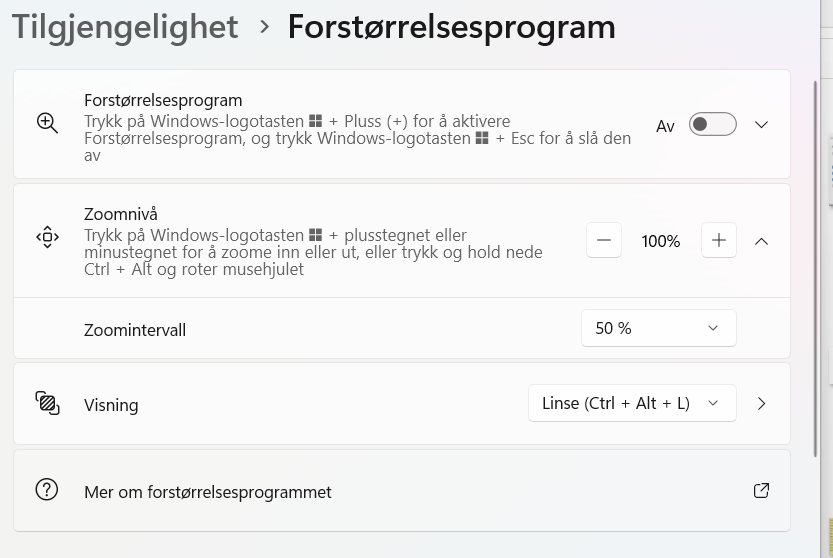Open the external link icon for Mer om forstørrelsesprogrammet
The image size is (833, 558).
point(761,490)
